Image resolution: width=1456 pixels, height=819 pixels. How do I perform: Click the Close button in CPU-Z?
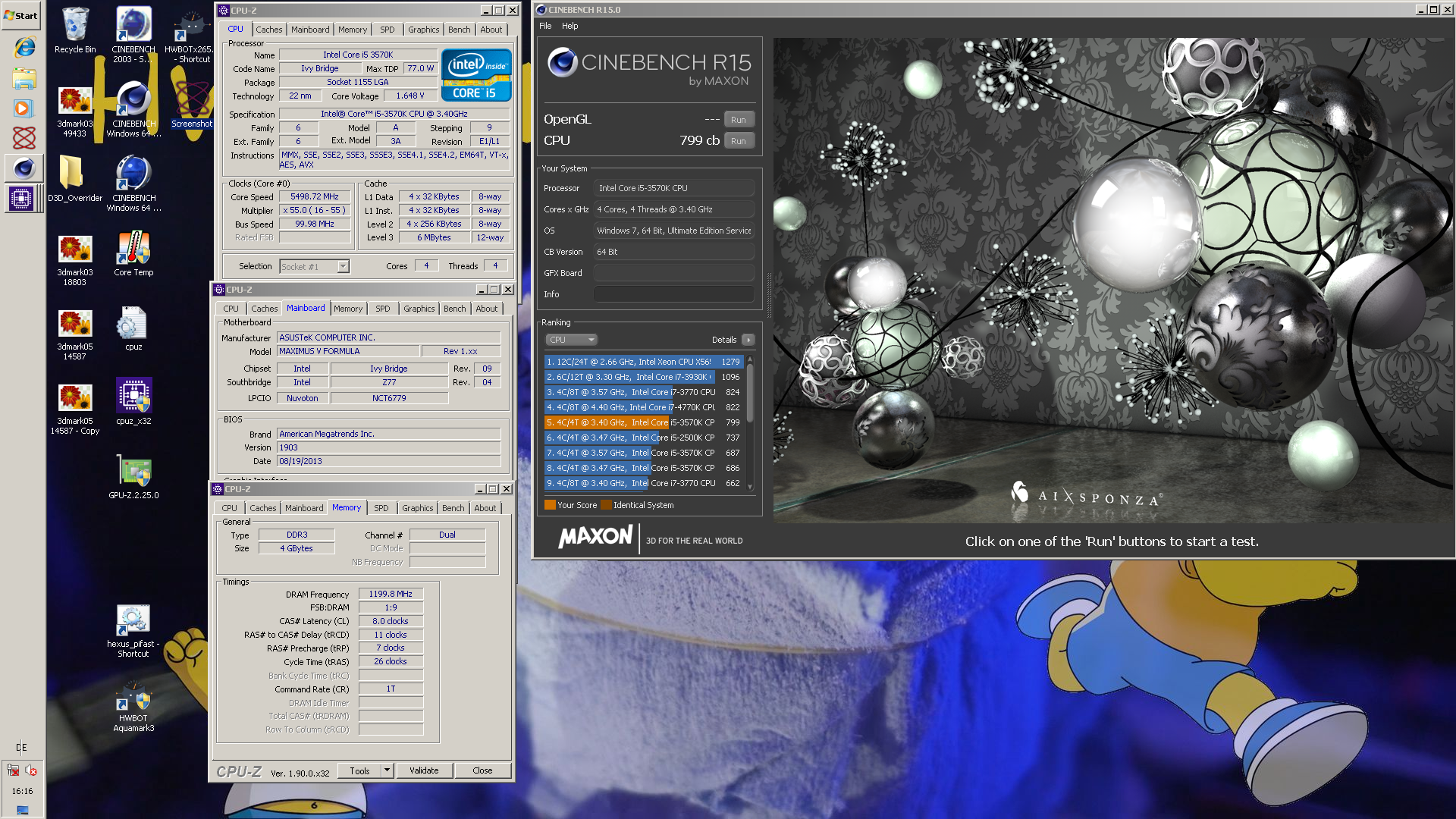tap(482, 770)
